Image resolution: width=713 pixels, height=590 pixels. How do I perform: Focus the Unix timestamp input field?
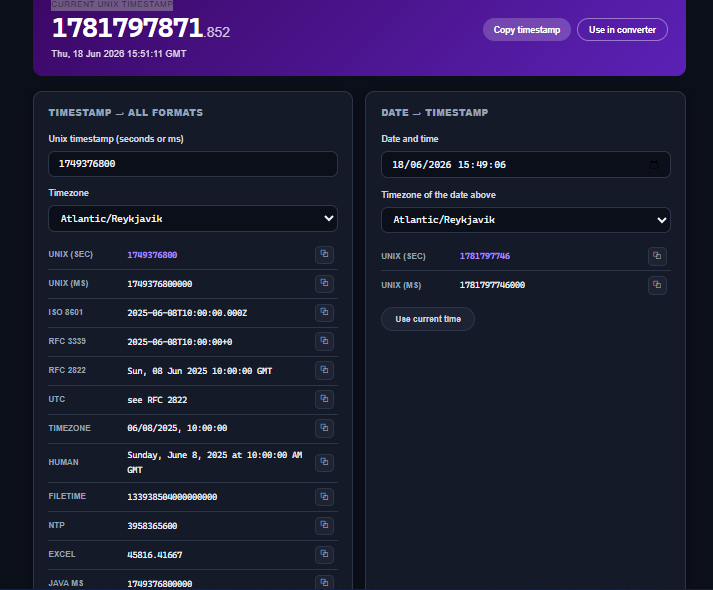click(x=193, y=164)
